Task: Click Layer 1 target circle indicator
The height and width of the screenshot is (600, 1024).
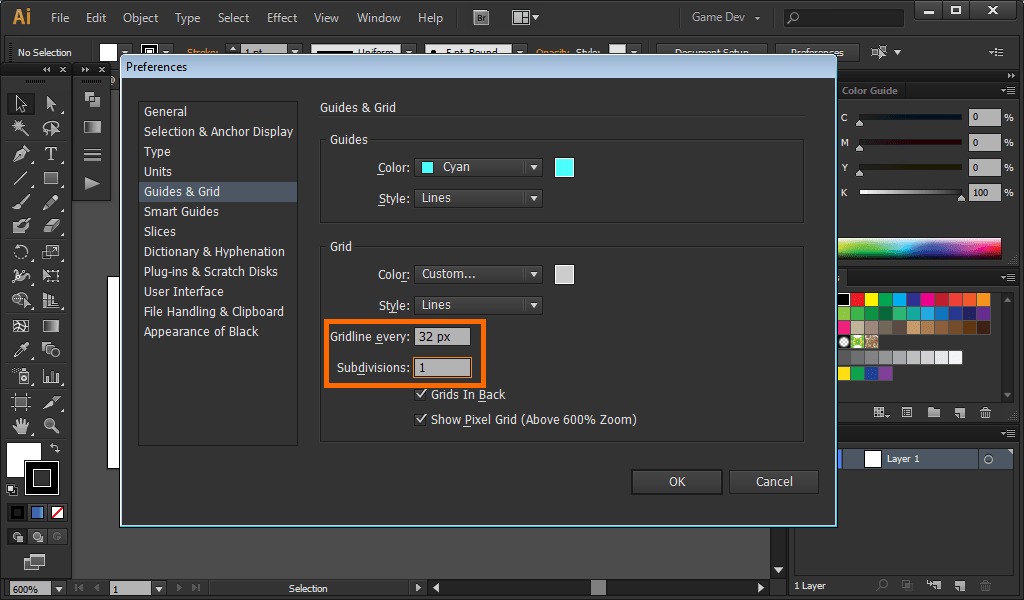Action: click(988, 459)
